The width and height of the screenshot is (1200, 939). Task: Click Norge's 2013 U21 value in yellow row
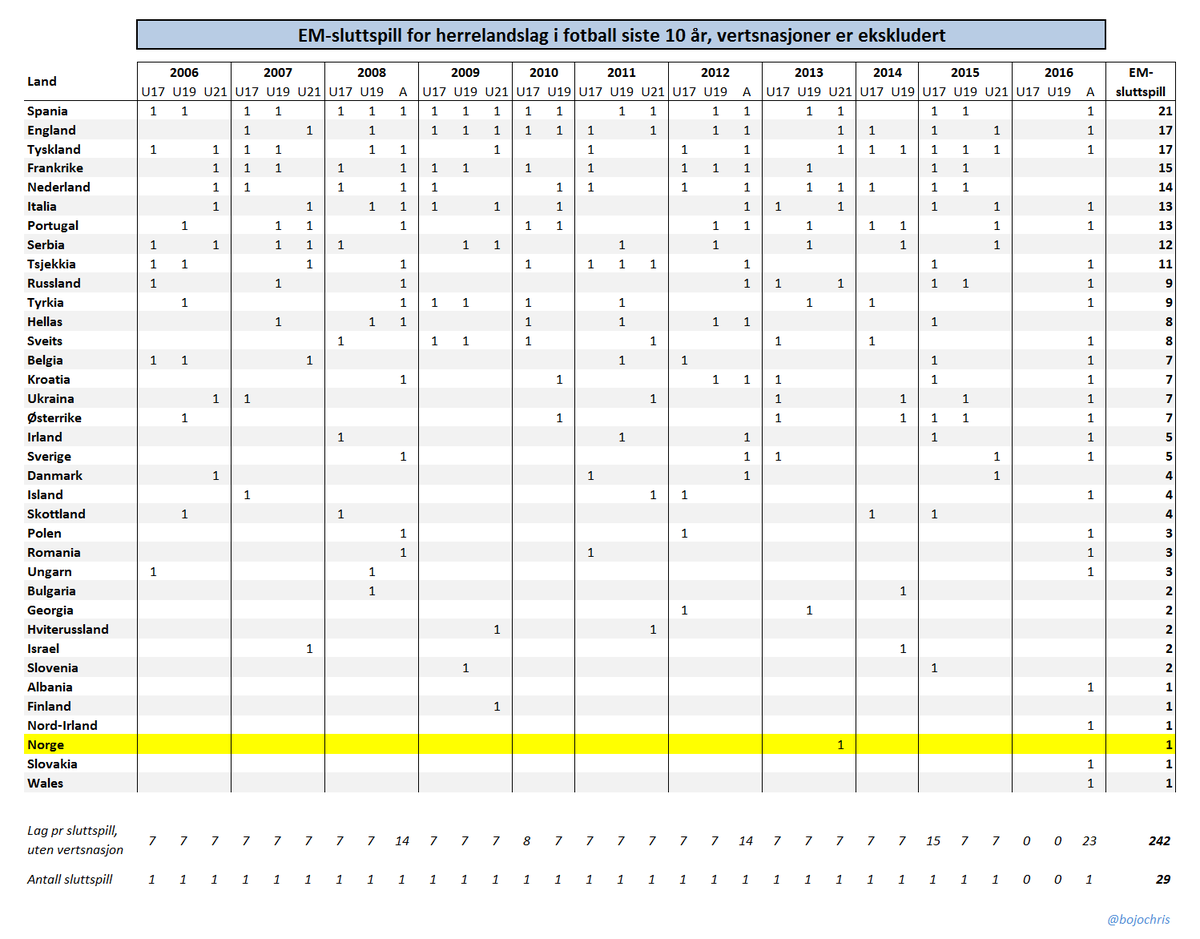pyautogui.click(x=840, y=745)
